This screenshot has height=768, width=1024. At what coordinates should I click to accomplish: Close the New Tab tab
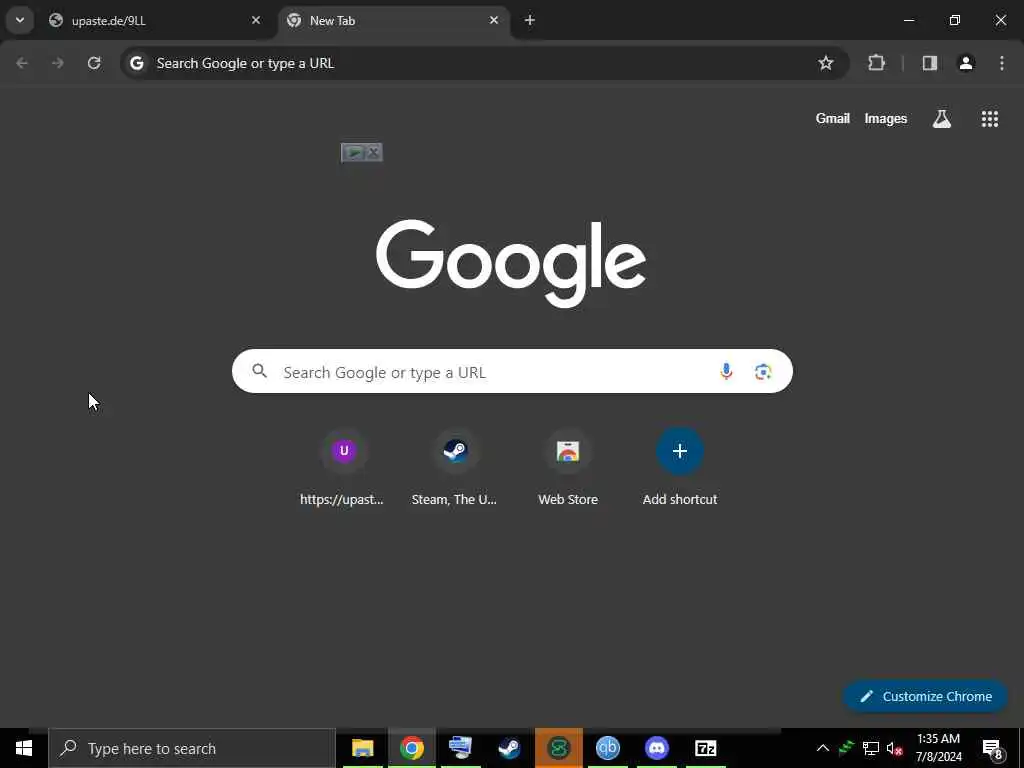pos(494,20)
